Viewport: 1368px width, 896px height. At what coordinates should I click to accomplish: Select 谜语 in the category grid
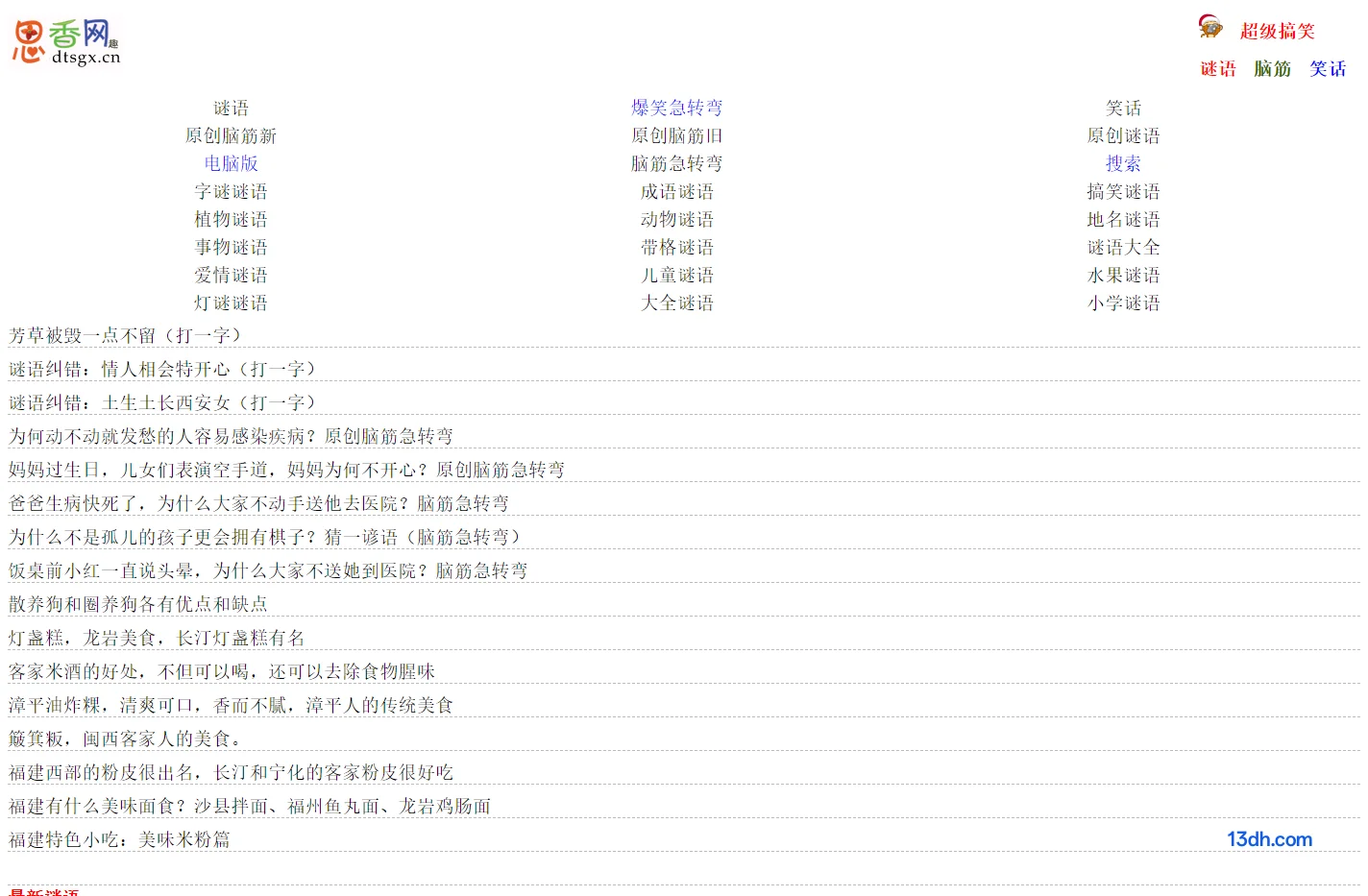pos(231,109)
